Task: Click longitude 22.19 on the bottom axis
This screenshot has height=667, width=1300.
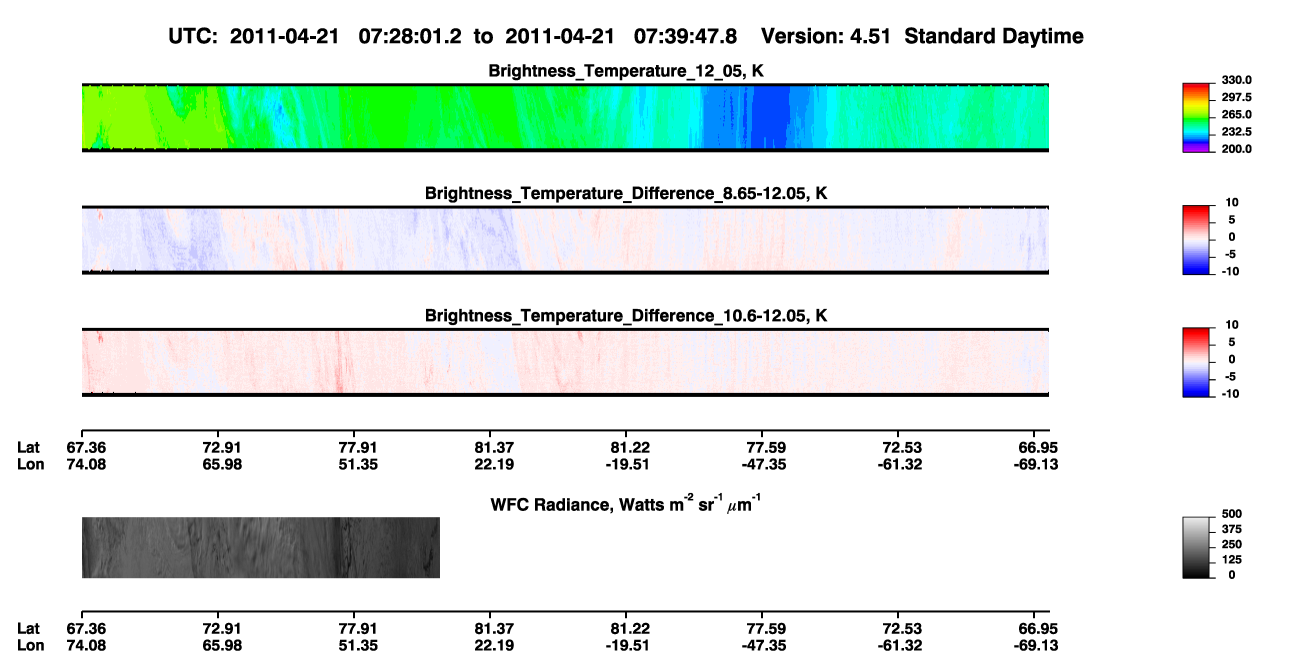Action: coord(494,645)
